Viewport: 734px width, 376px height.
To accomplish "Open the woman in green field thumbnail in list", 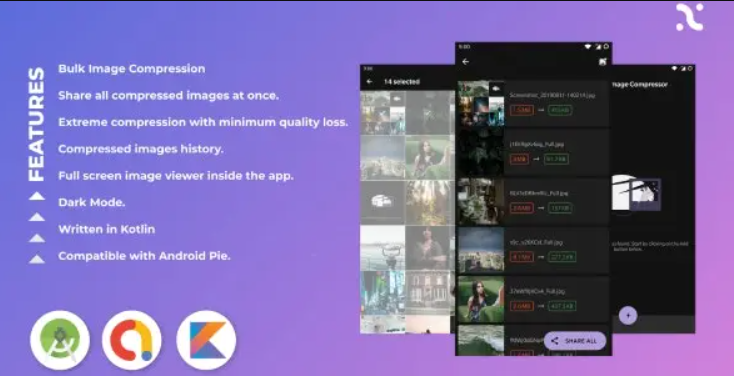I will tap(481, 299).
